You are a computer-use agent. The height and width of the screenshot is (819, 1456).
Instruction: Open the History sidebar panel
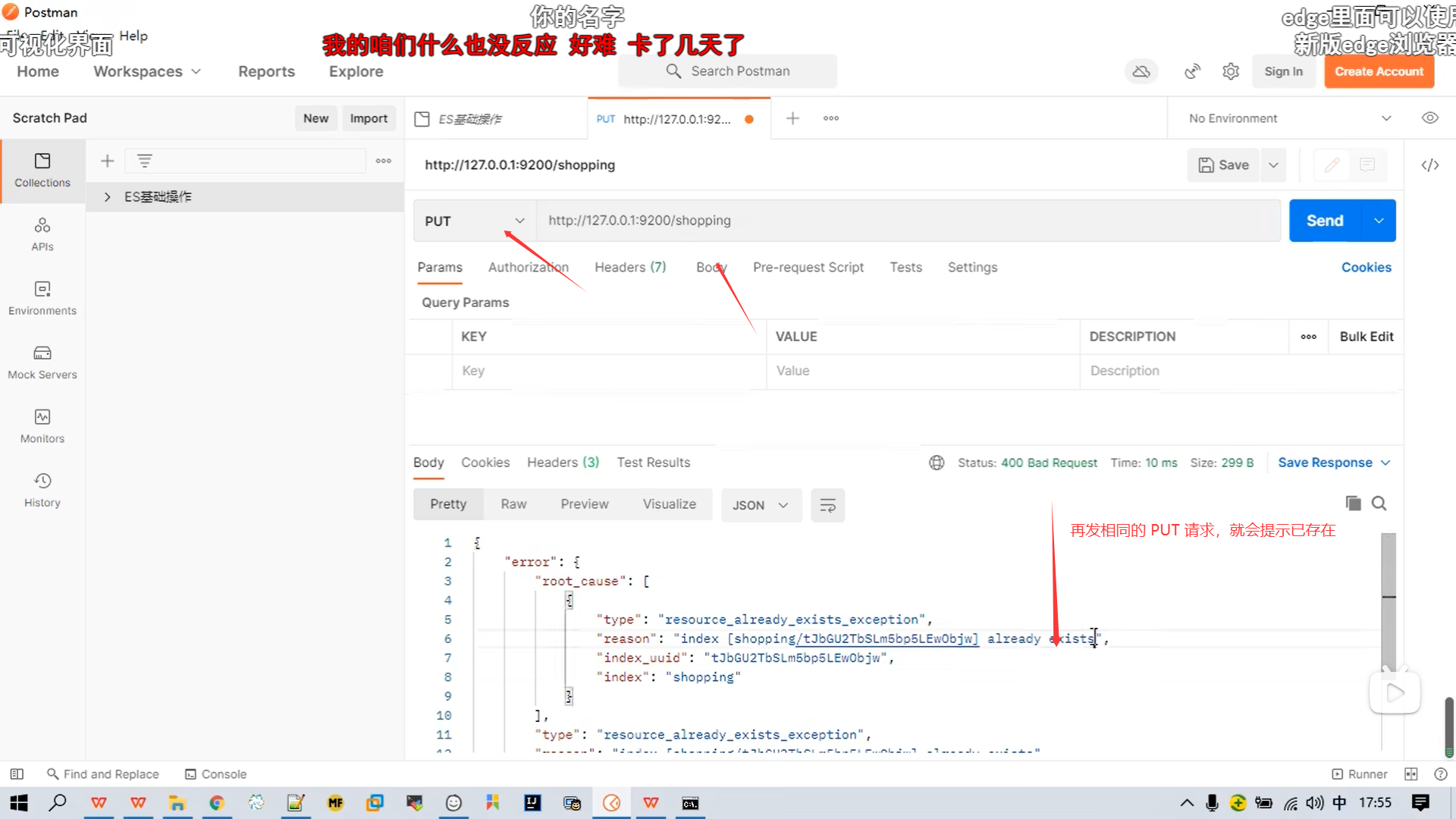coord(42,490)
